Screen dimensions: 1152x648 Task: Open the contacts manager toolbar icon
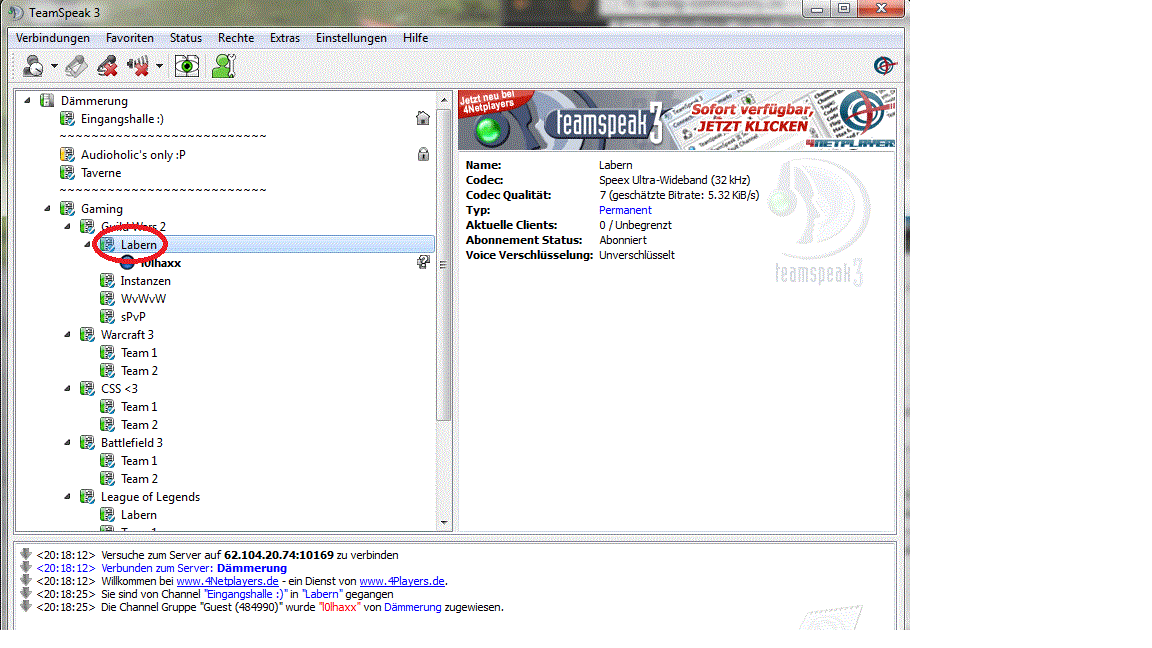click(x=223, y=66)
